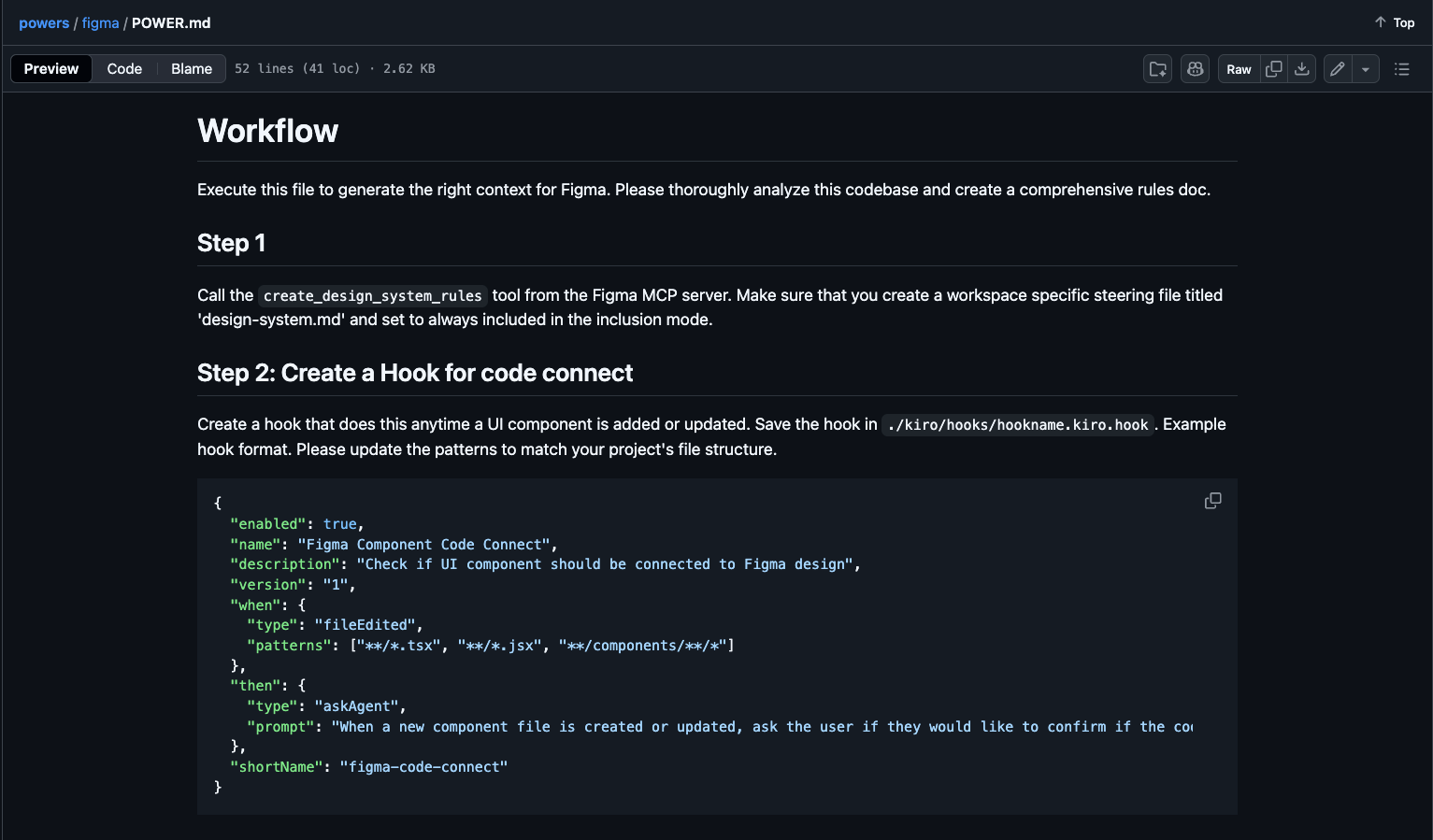The image size is (1433, 840).
Task: Expand more edit options dropdown arrow
Action: tap(1365, 69)
